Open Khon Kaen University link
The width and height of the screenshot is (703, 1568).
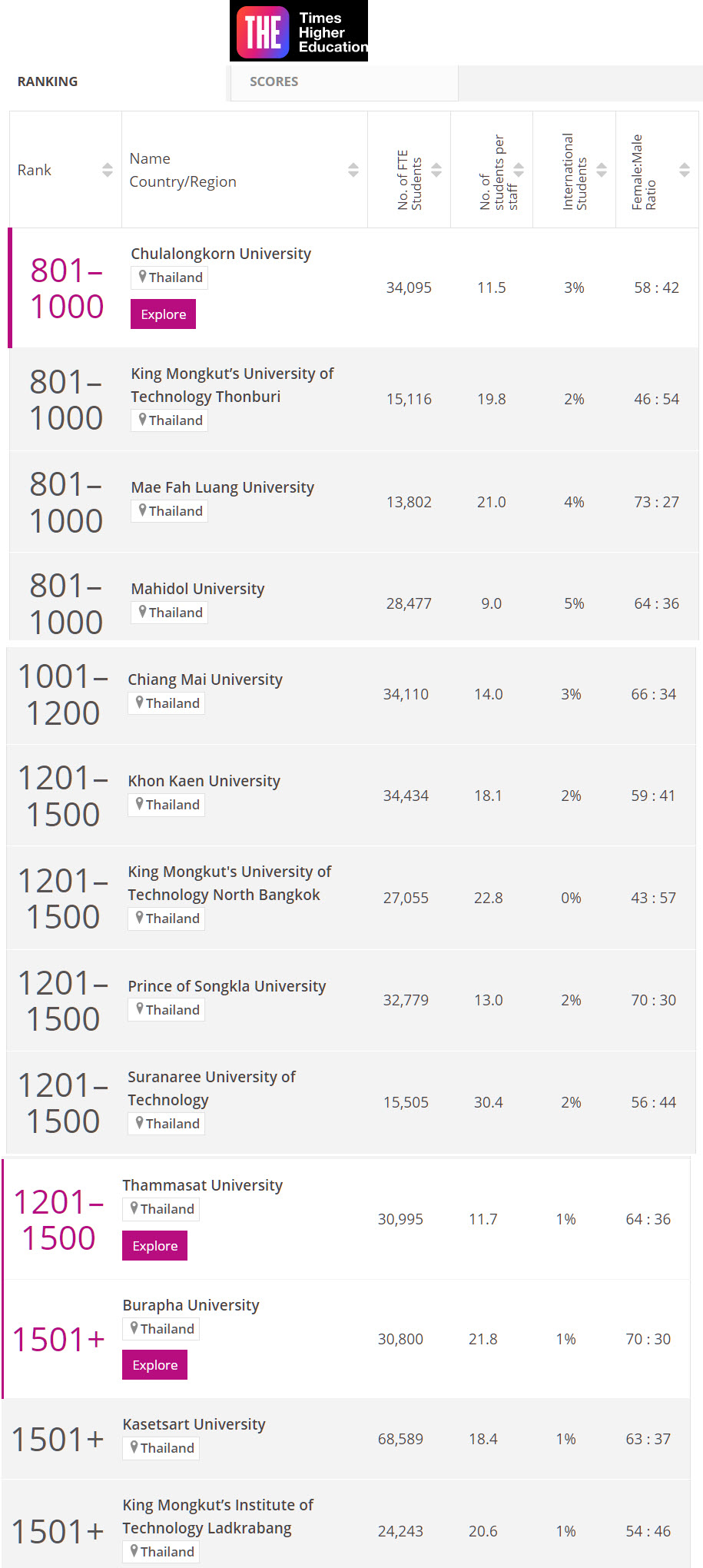click(x=204, y=781)
